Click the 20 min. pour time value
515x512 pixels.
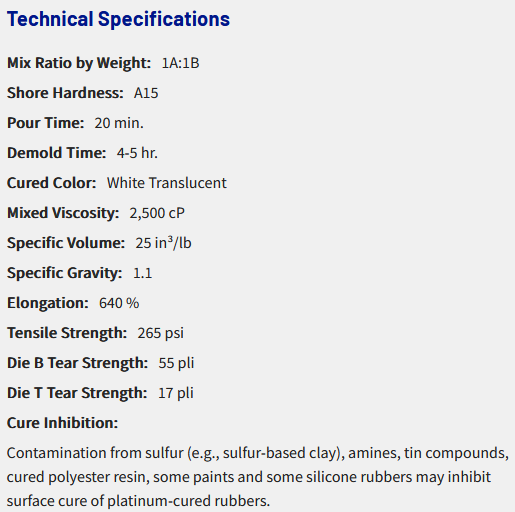(x=119, y=123)
